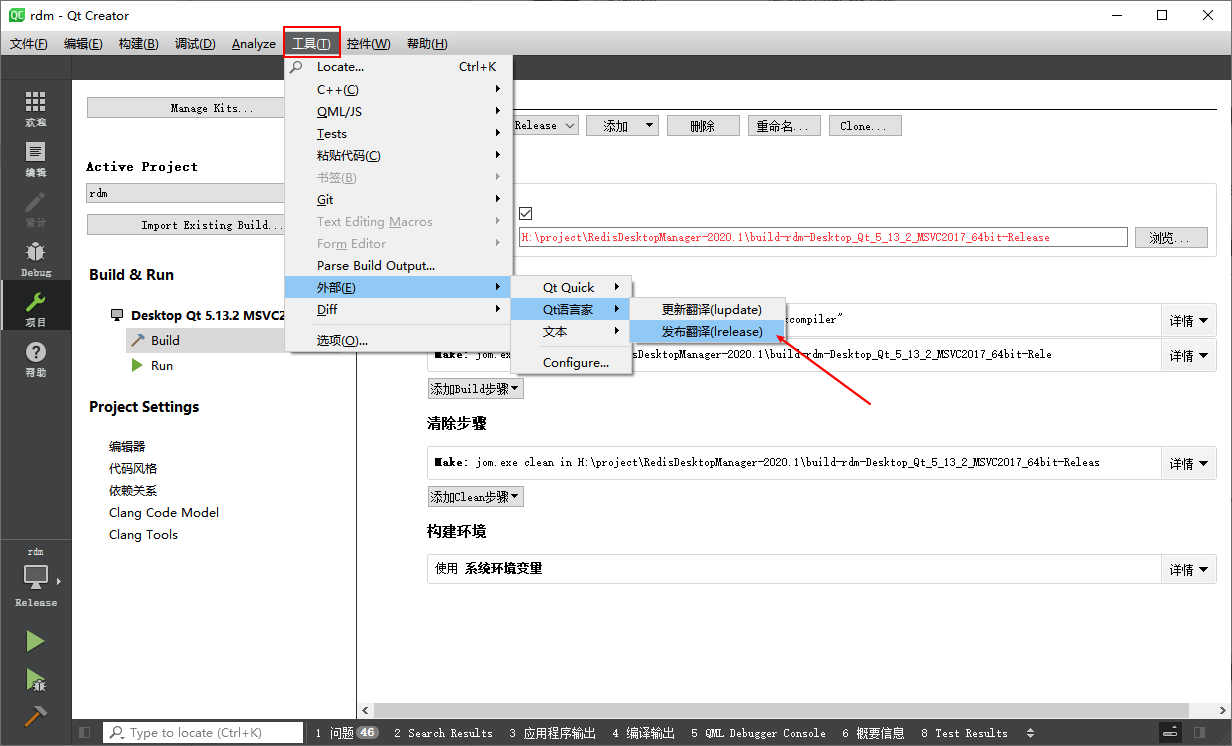
Task: Open the 构建(B) menu
Action: 138,43
